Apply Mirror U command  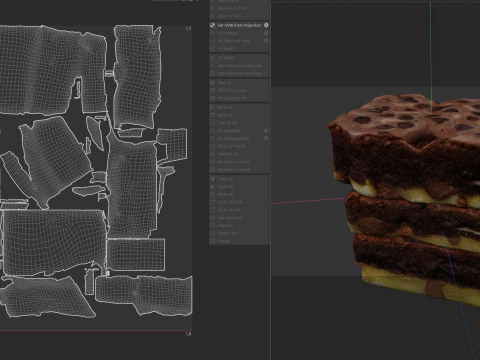(239, 107)
